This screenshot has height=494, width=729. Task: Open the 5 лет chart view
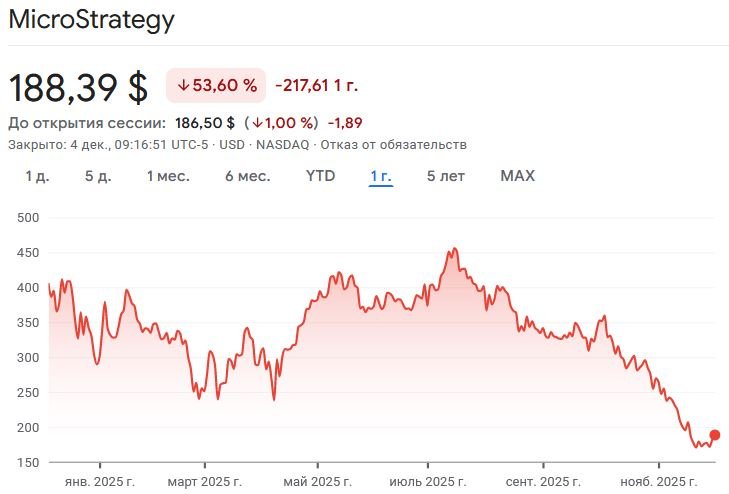coord(445,176)
